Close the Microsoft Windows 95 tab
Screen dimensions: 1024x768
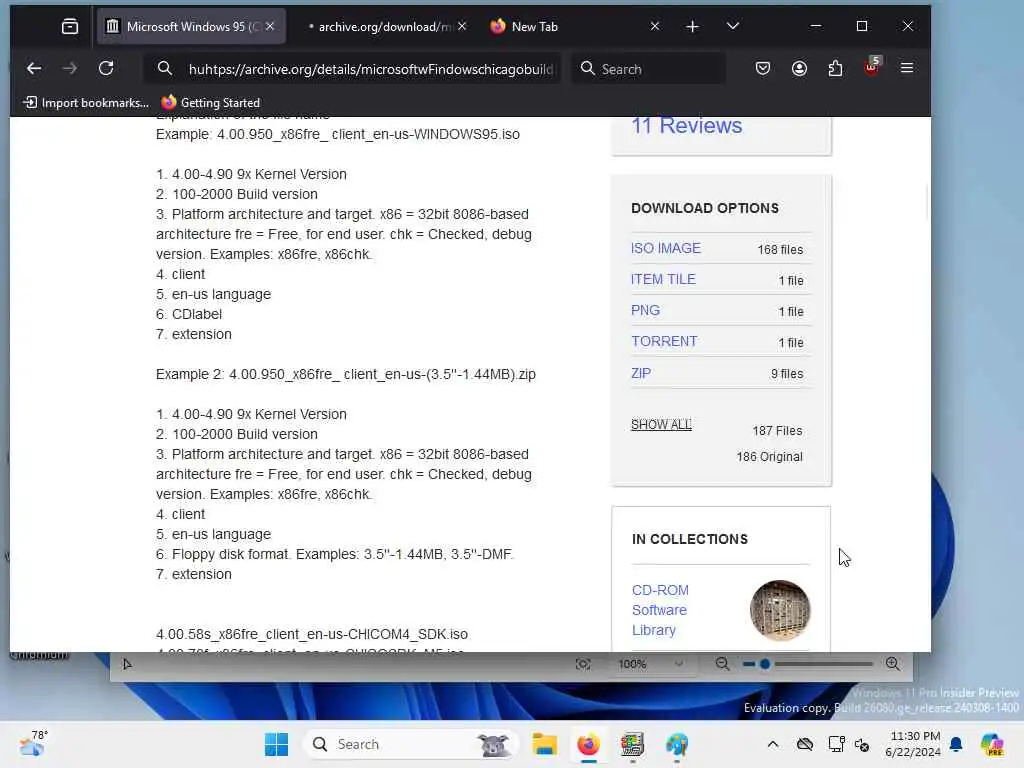coord(270,26)
